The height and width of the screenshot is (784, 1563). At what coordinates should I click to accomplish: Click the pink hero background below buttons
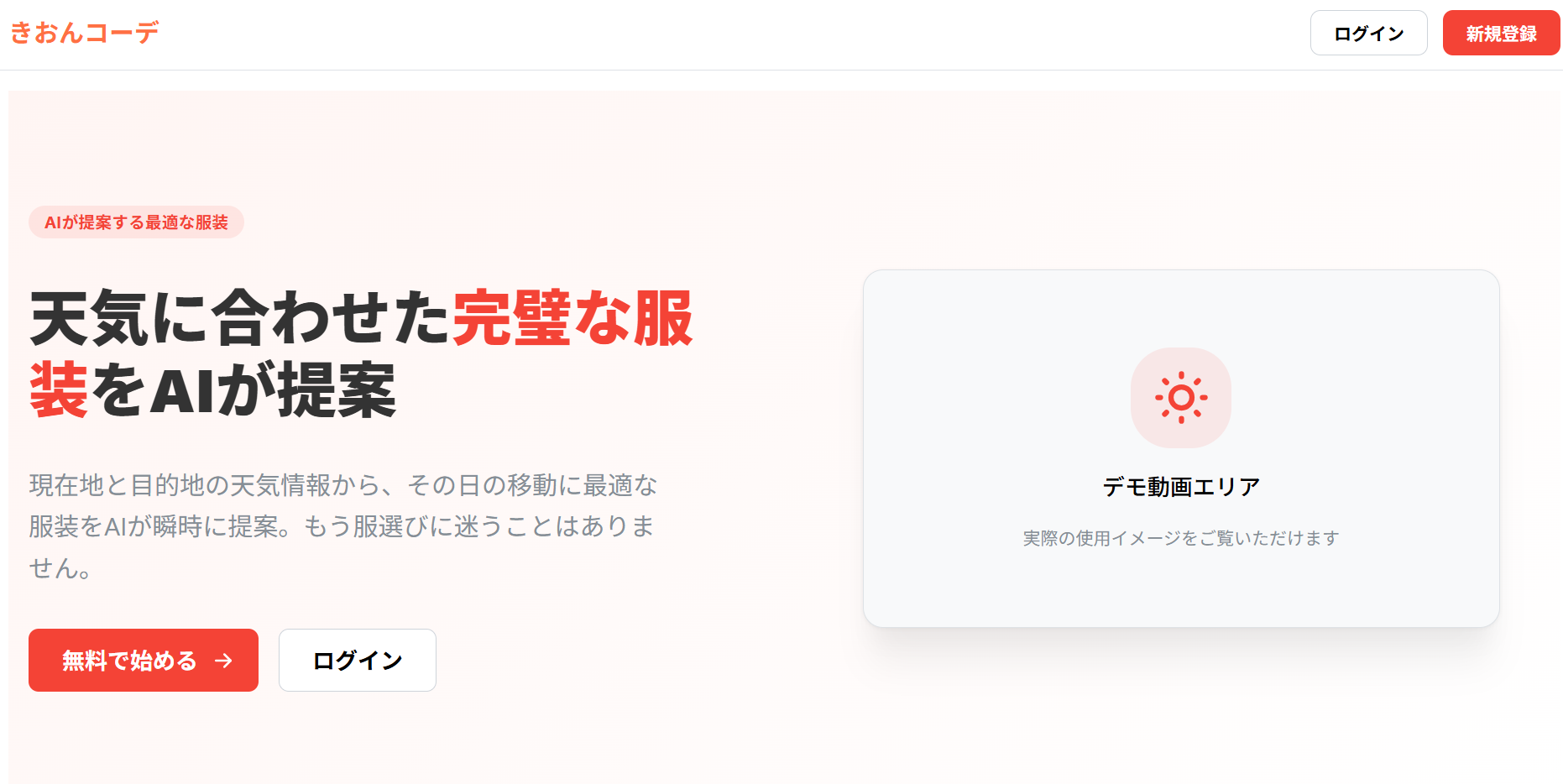(420, 739)
